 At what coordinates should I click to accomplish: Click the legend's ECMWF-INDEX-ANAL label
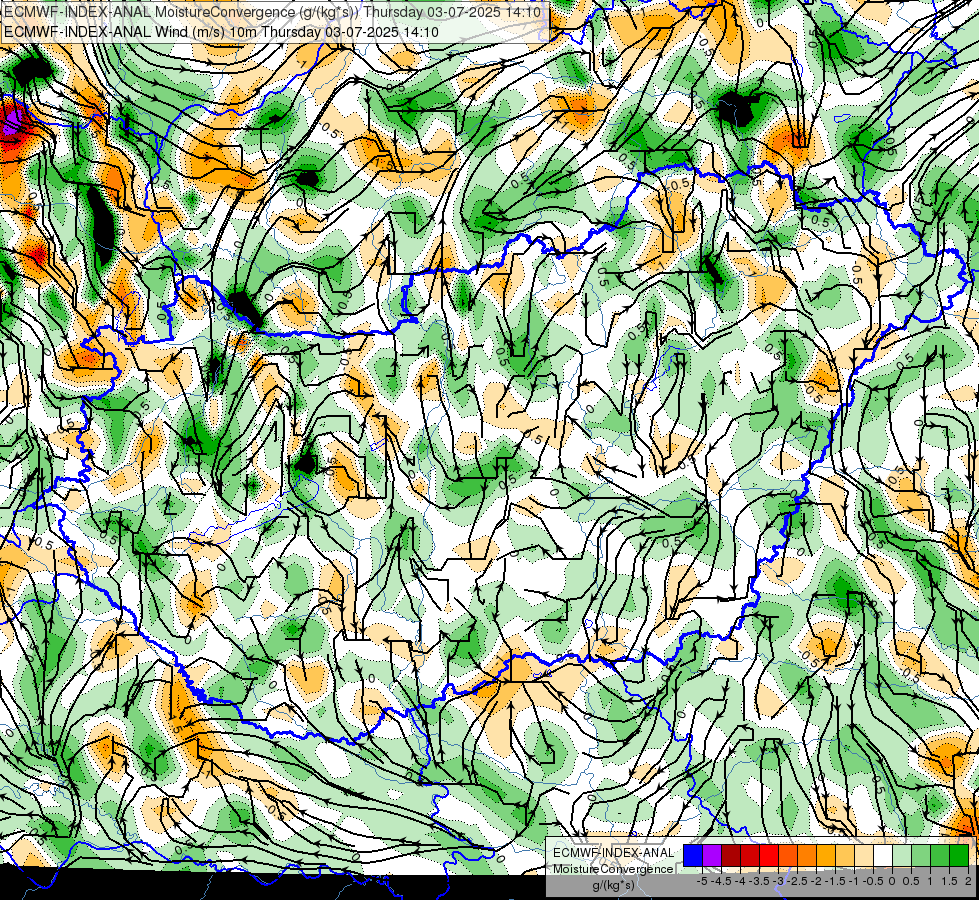613,853
